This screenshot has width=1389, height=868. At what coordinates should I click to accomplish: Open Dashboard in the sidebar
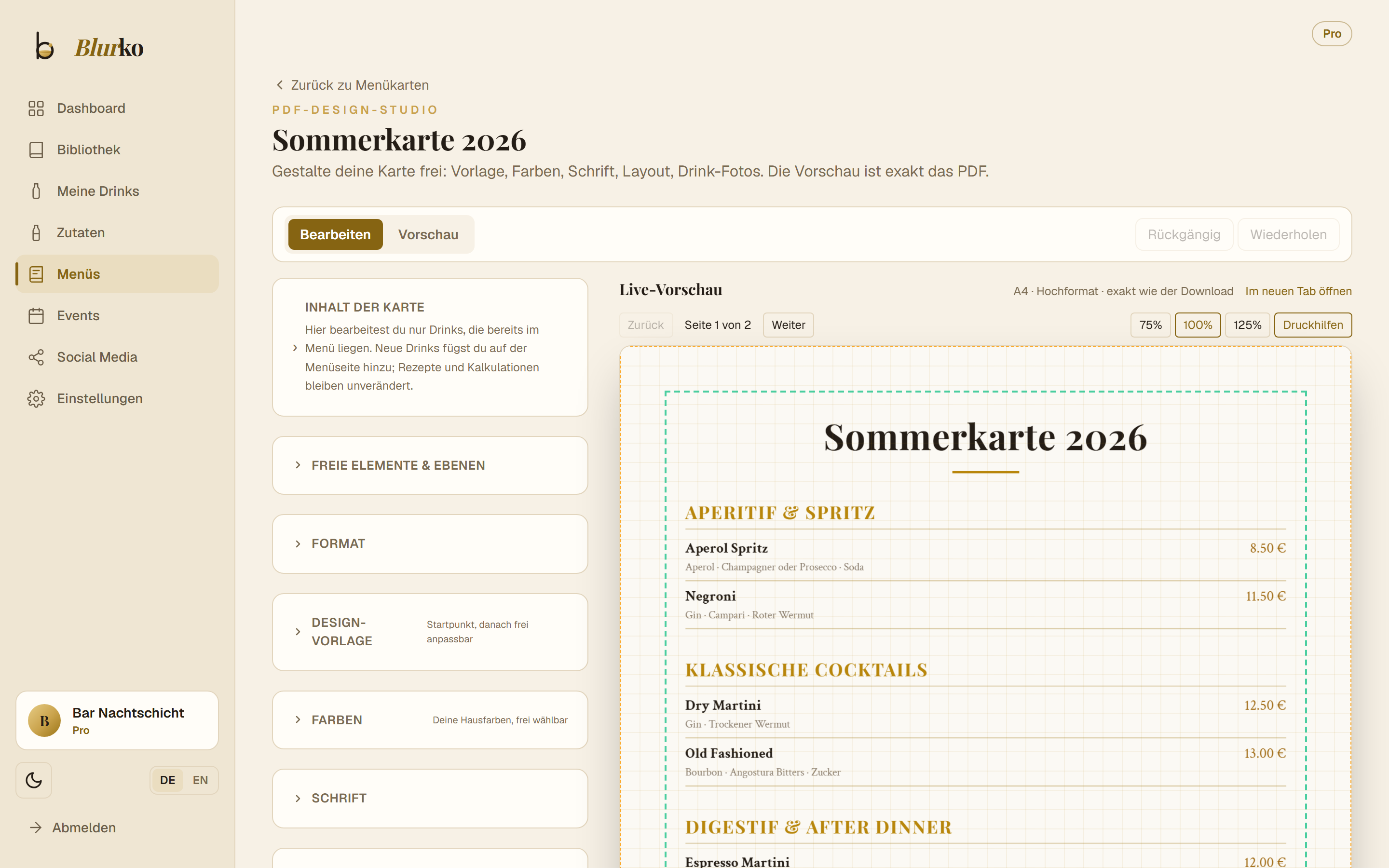click(117, 108)
